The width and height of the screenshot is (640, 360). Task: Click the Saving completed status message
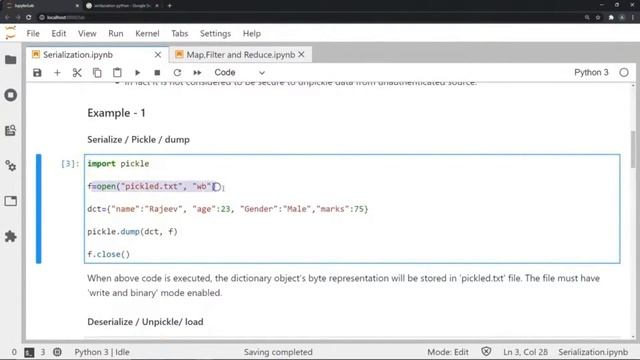[278, 352]
